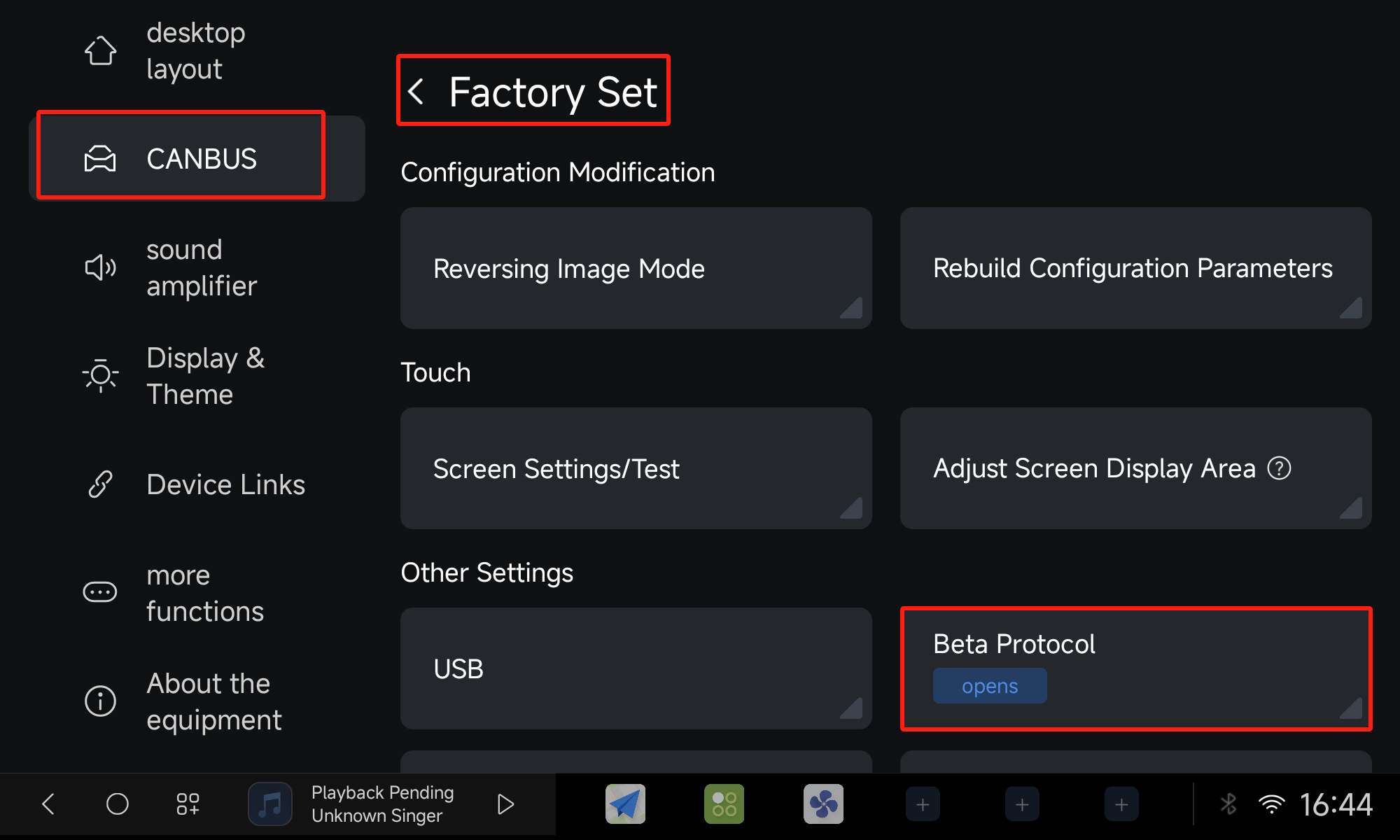
Task: Go back using Factory Set arrow
Action: click(416, 91)
